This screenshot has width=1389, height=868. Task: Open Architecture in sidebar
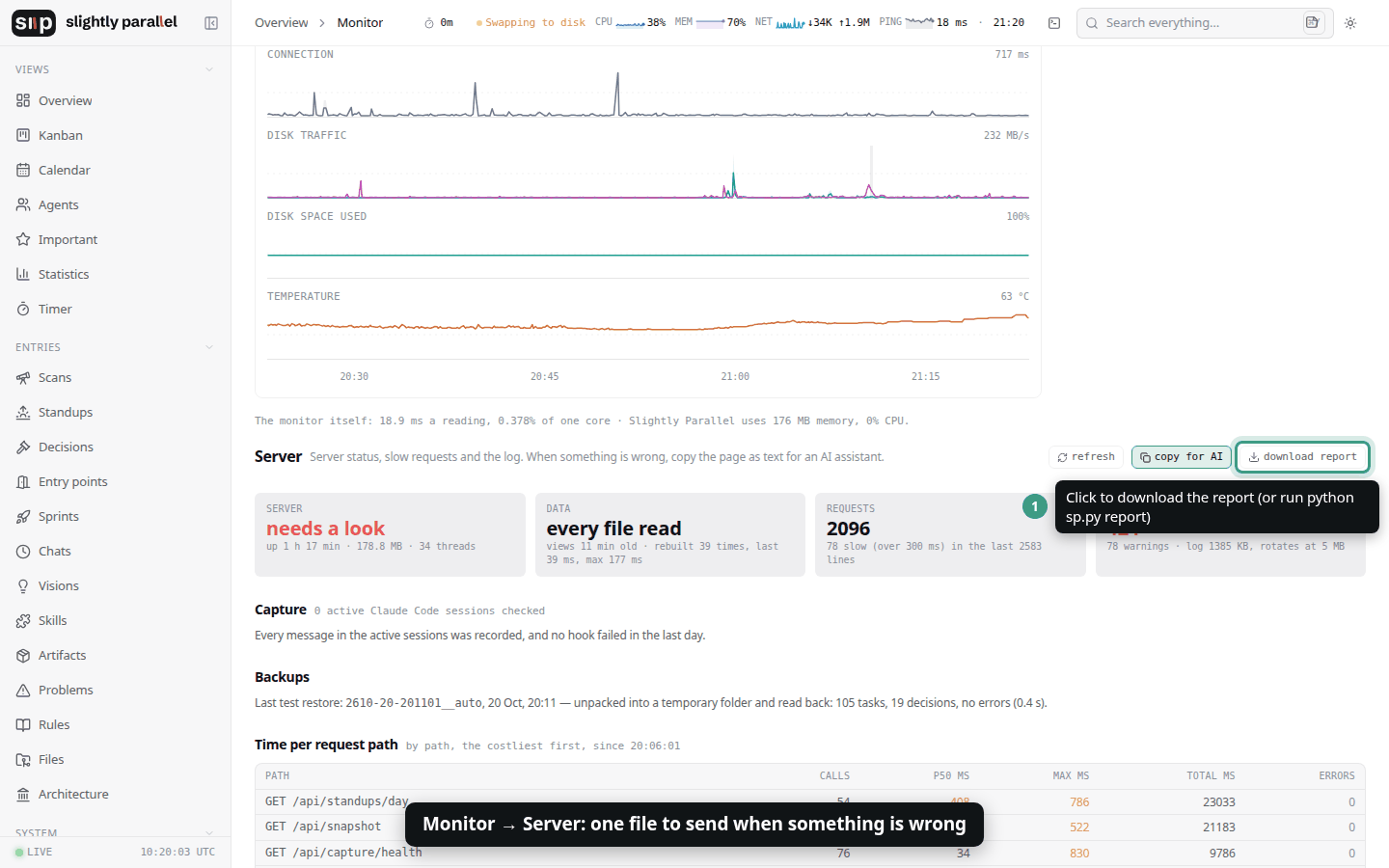pos(116,794)
